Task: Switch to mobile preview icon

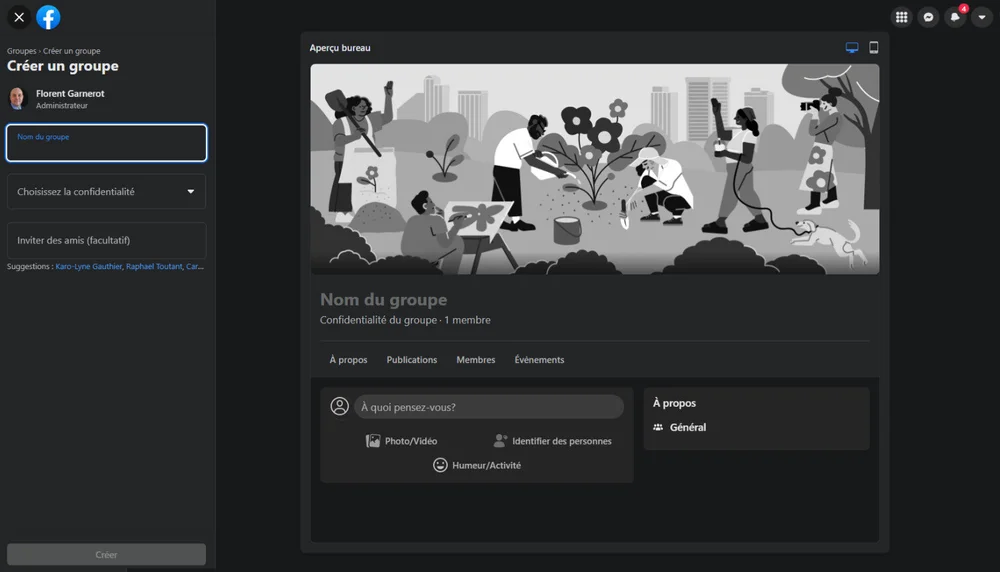Action: point(874,48)
